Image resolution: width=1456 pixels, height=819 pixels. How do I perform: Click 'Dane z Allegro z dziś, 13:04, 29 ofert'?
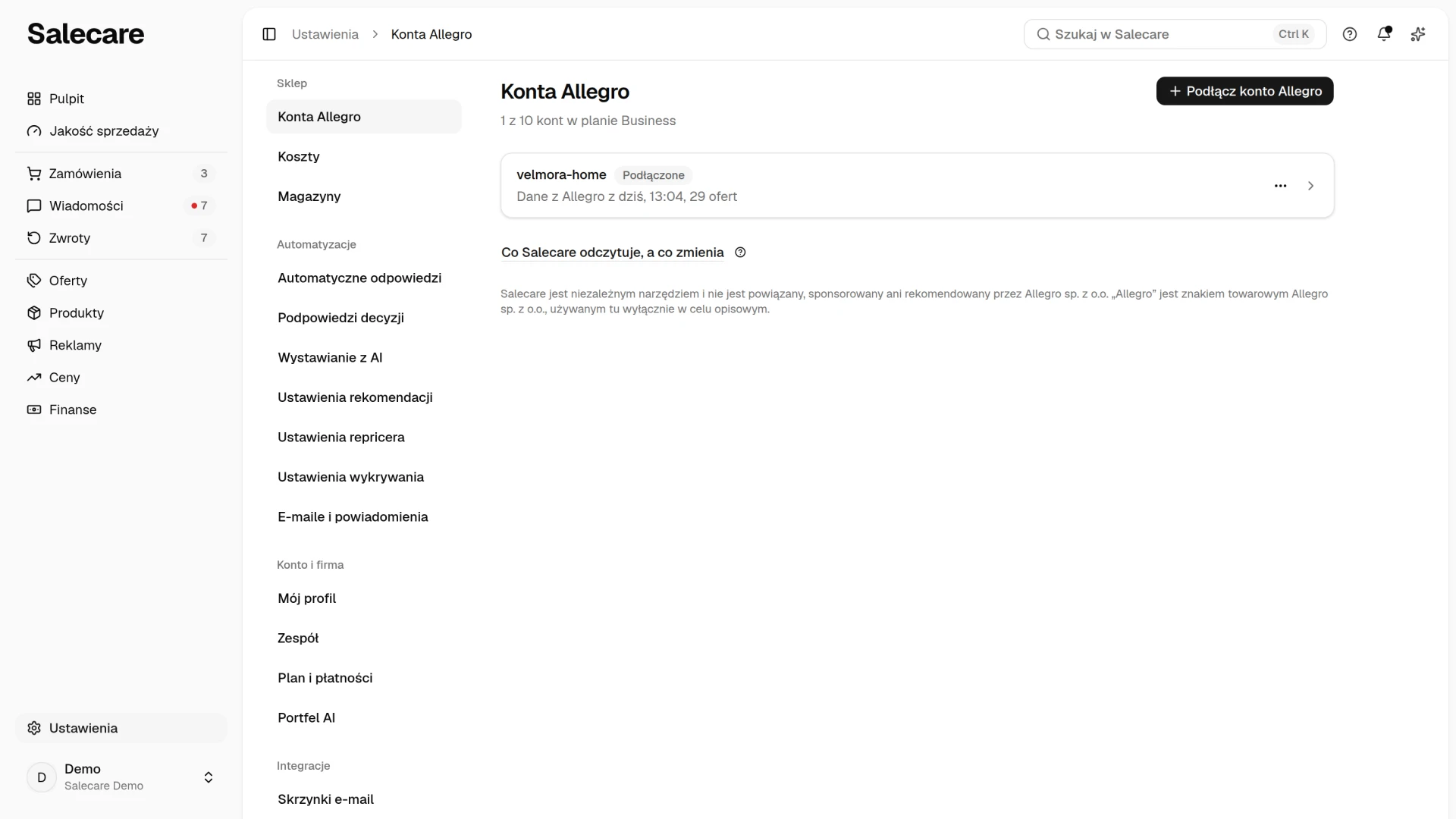tap(627, 196)
